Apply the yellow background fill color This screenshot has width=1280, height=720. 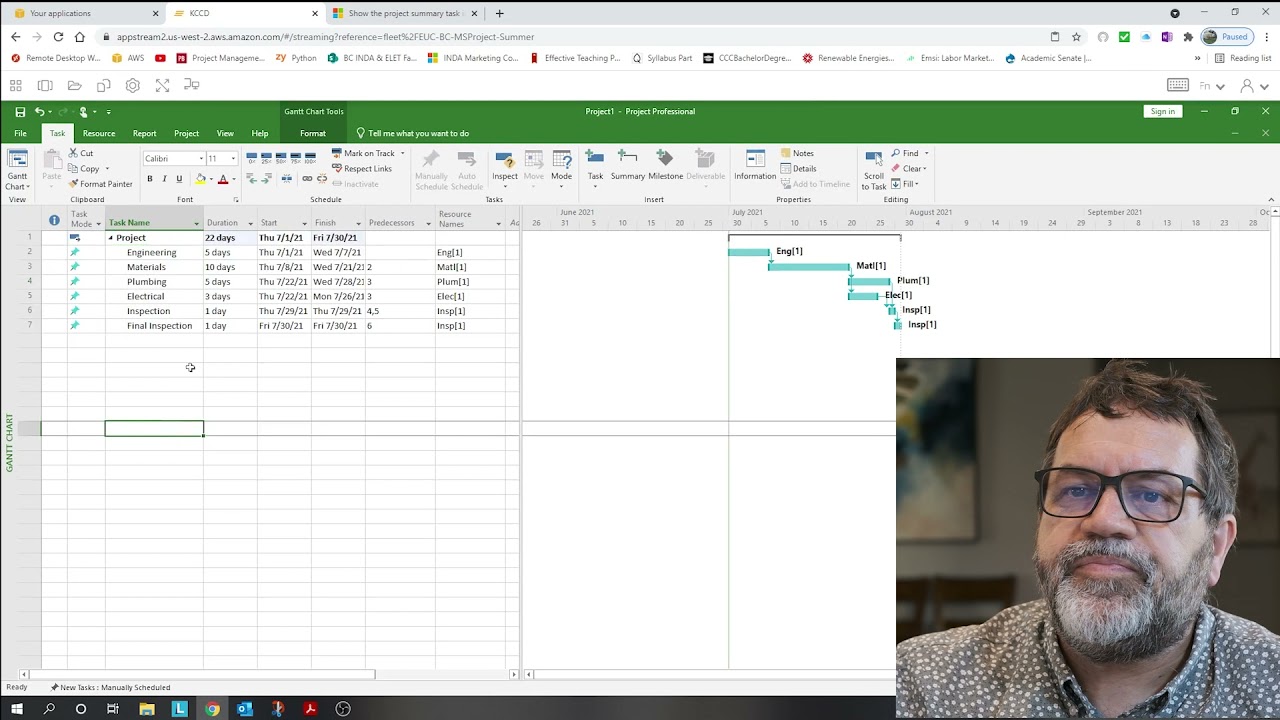(x=201, y=179)
